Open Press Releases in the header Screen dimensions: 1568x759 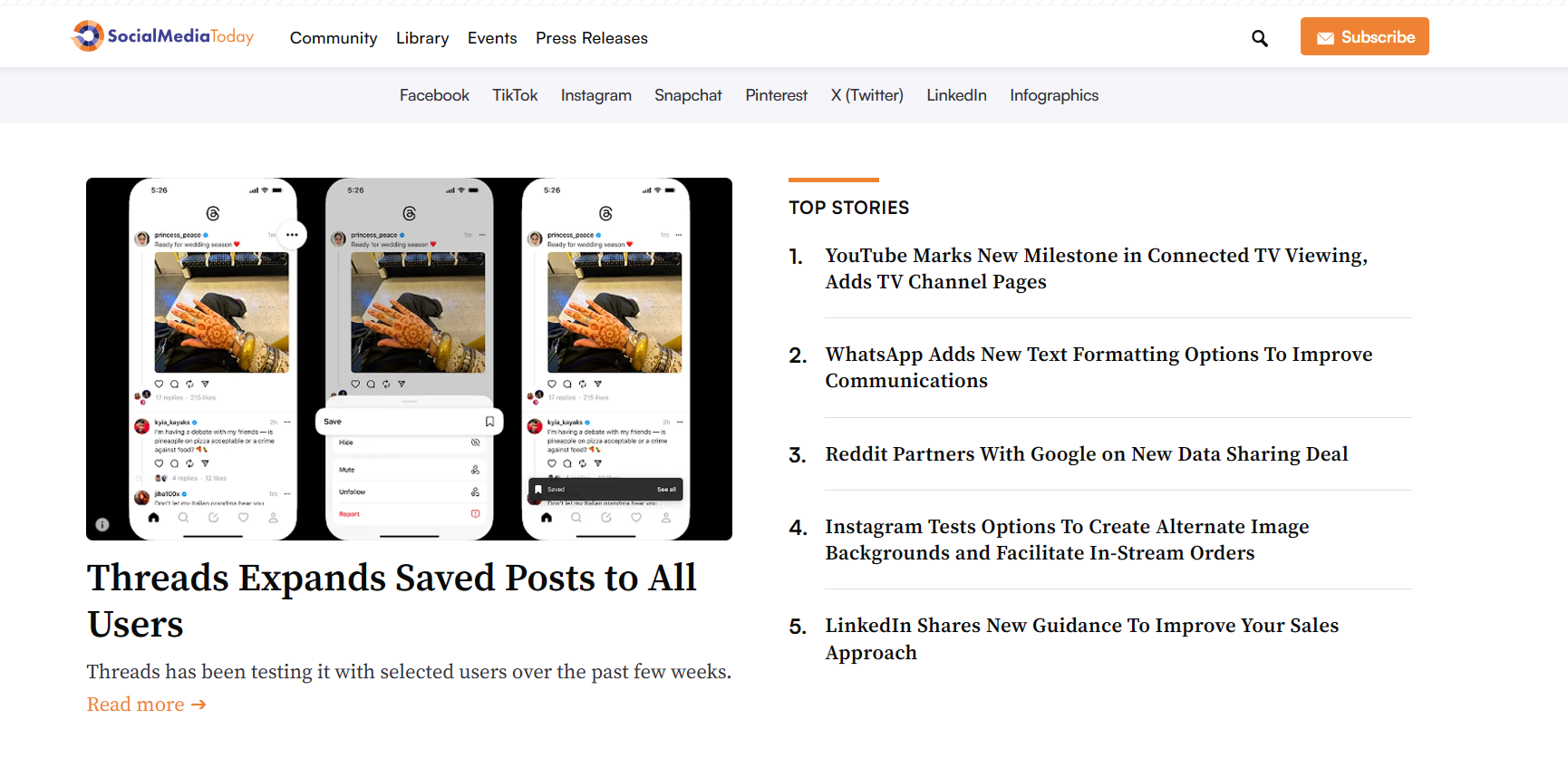[592, 38]
